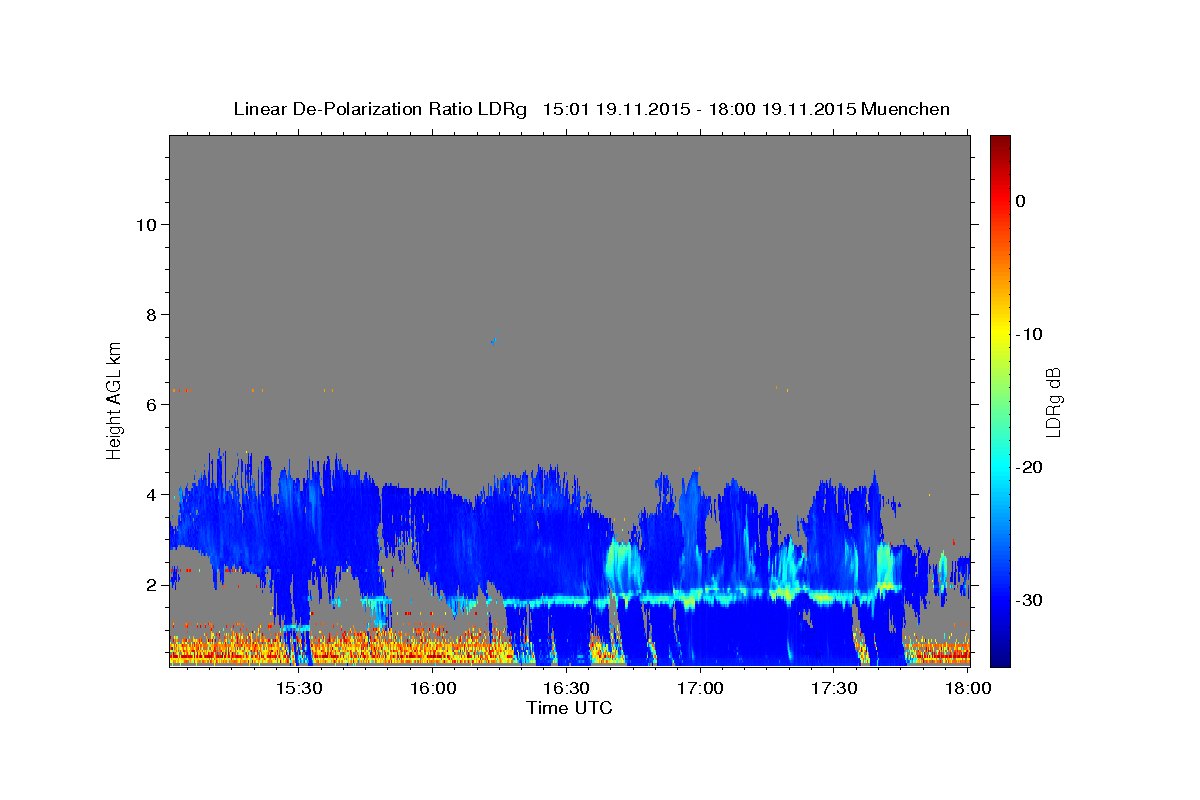This screenshot has height=800, width=1200.
Task: Click the 16:30 time tick label
Action: [566, 689]
